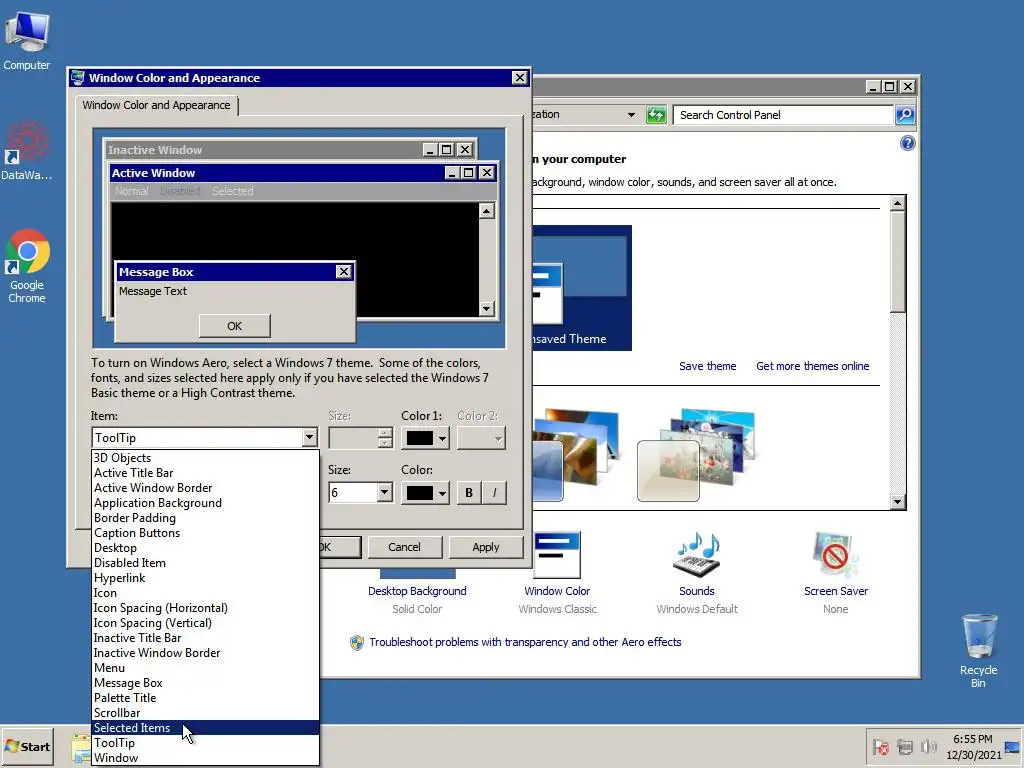Image resolution: width=1024 pixels, height=768 pixels.
Task: Open the address bar dropdown arrow in Control Panel
Action: coord(631,115)
